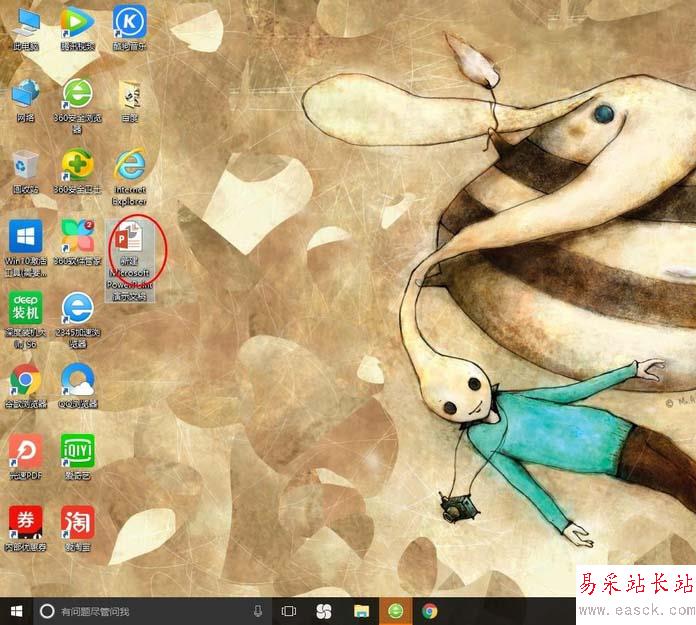
Task: Launch 360 Security Guard shortcut
Action: (x=77, y=172)
